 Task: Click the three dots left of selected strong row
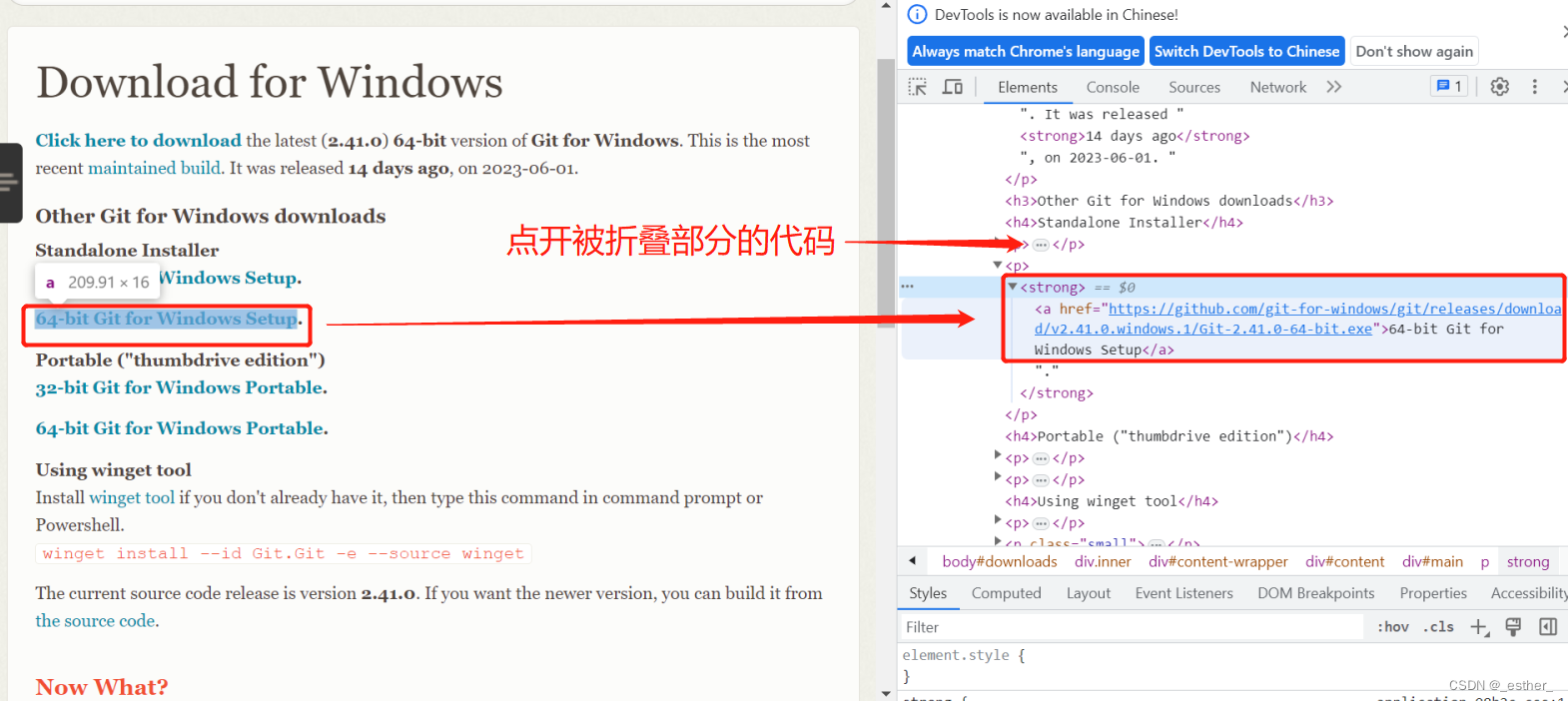pyautogui.click(x=907, y=287)
